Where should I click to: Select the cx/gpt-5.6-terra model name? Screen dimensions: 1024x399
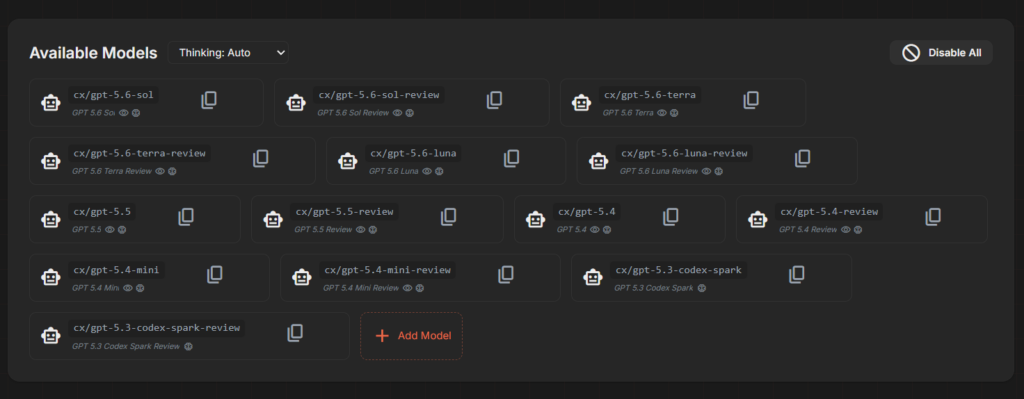(x=650, y=95)
